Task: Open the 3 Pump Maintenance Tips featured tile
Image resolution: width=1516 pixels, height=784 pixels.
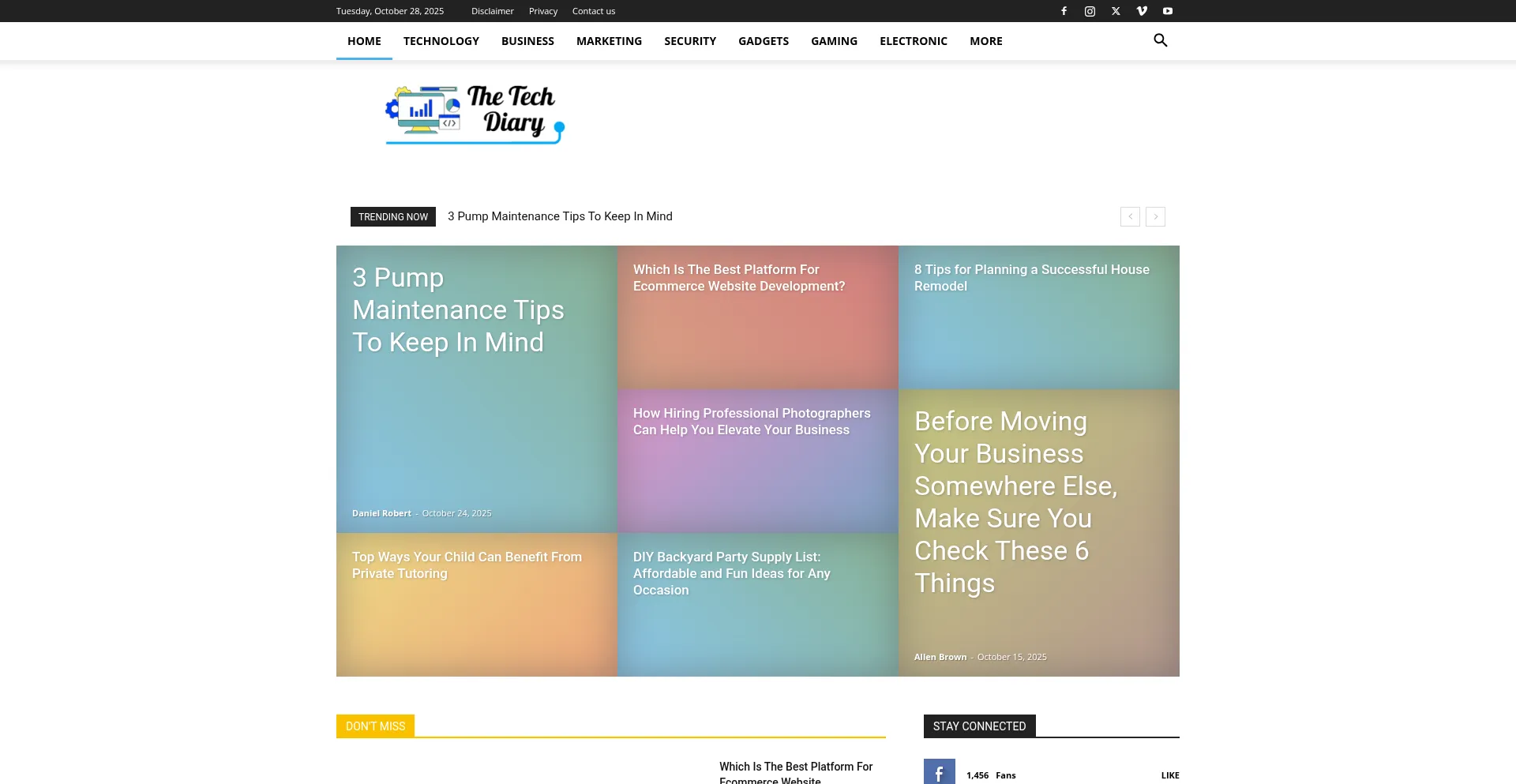Action: tap(458, 310)
